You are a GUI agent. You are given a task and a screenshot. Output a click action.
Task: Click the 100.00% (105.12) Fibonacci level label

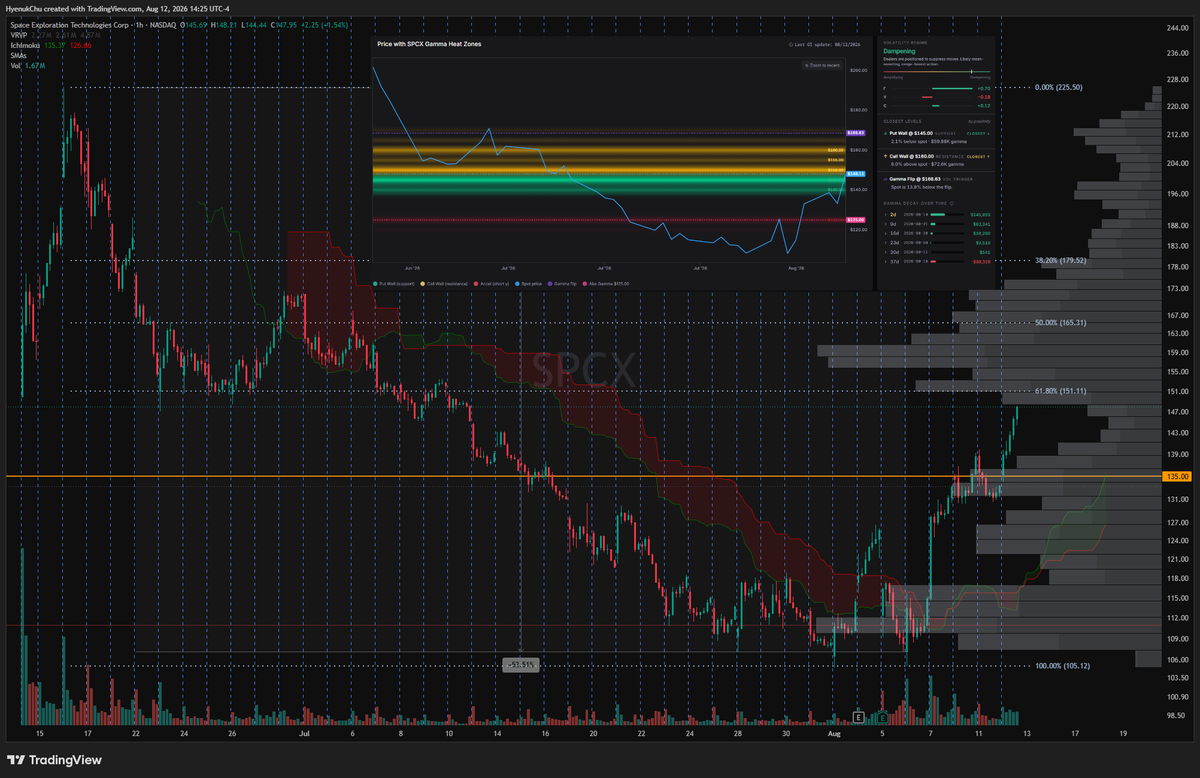1062,666
